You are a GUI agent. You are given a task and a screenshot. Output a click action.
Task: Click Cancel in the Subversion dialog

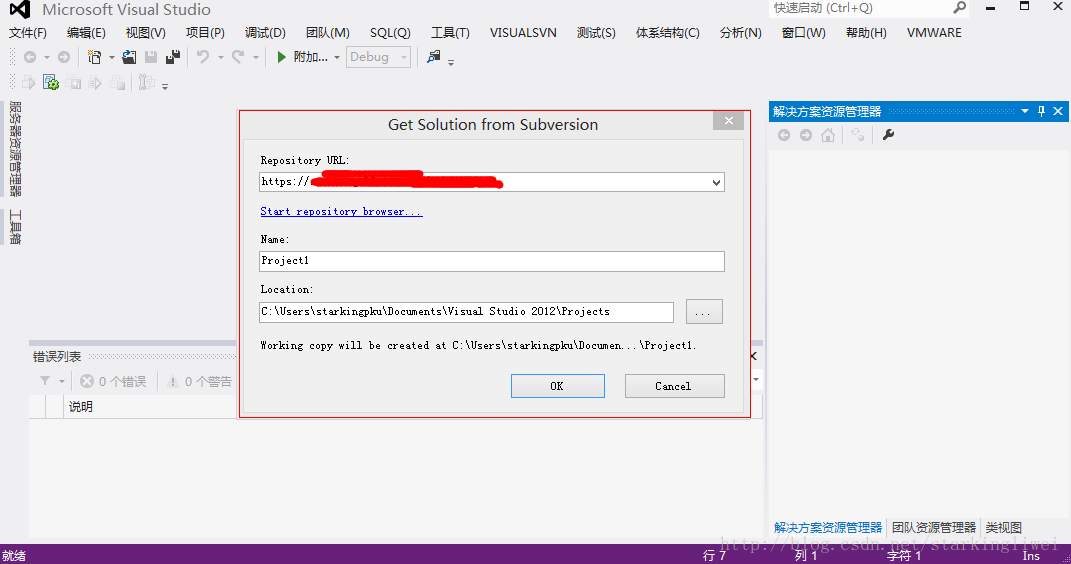(674, 386)
